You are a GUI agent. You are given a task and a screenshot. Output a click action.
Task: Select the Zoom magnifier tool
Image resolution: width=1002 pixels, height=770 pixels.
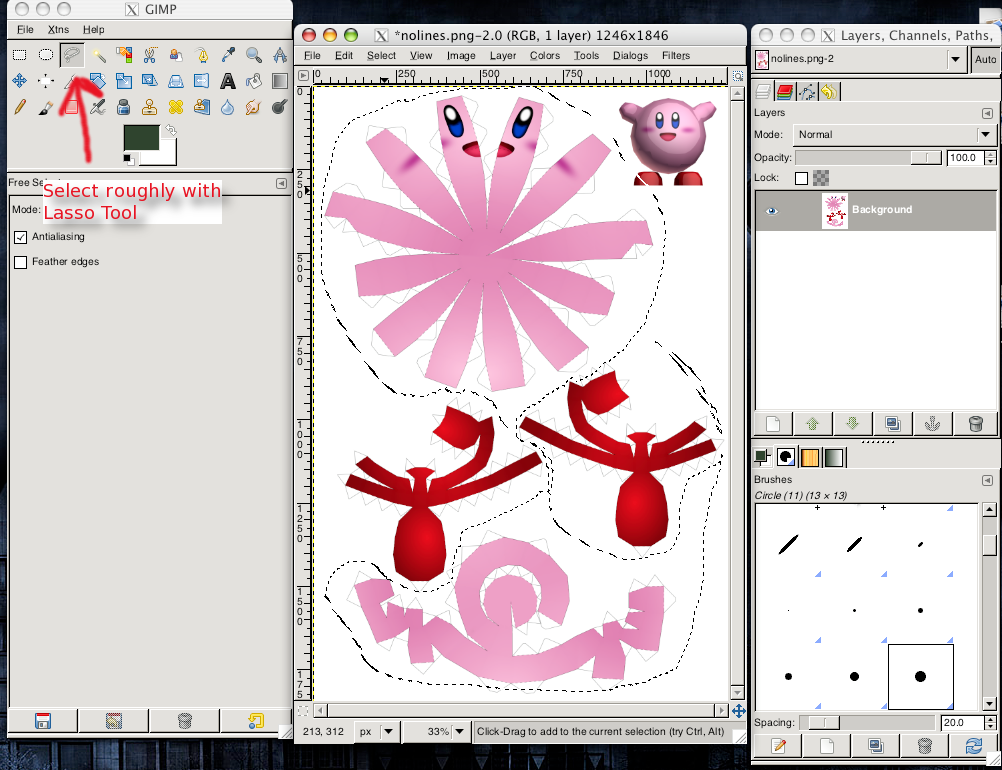[x=254, y=55]
